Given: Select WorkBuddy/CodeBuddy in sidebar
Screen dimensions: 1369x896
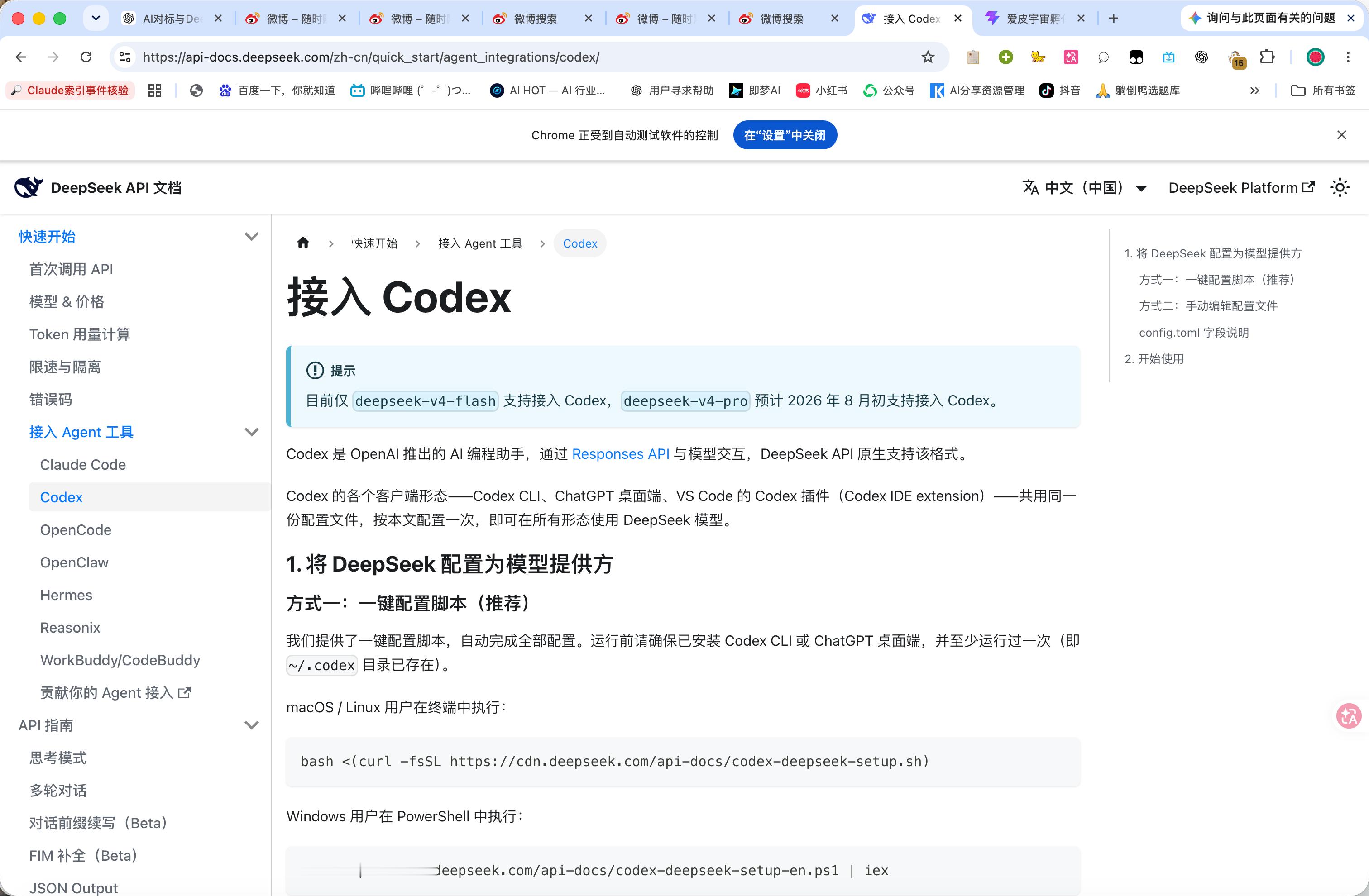Looking at the screenshot, I should click(120, 660).
